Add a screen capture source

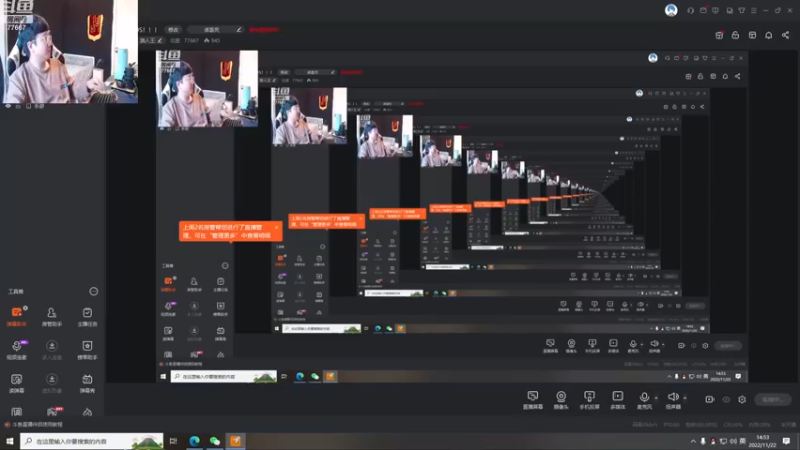click(533, 400)
